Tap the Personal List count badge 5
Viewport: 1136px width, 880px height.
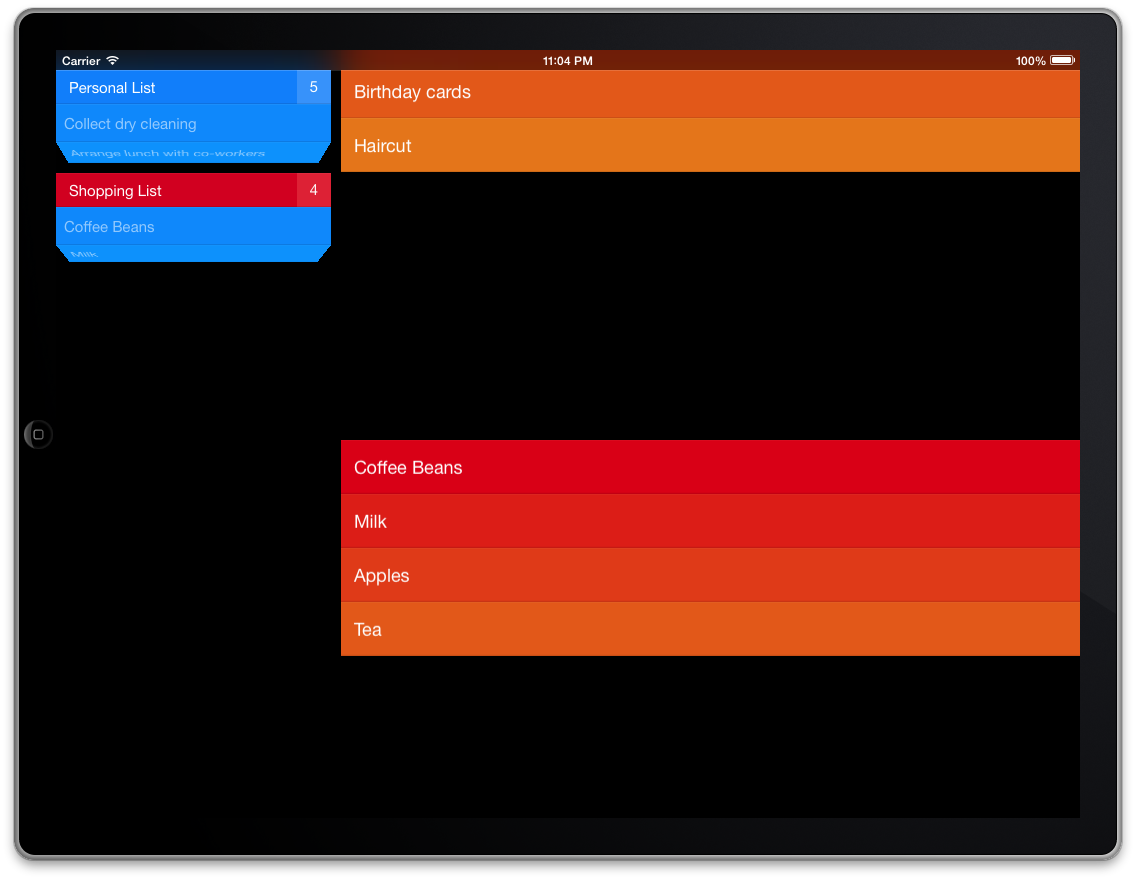coord(313,88)
